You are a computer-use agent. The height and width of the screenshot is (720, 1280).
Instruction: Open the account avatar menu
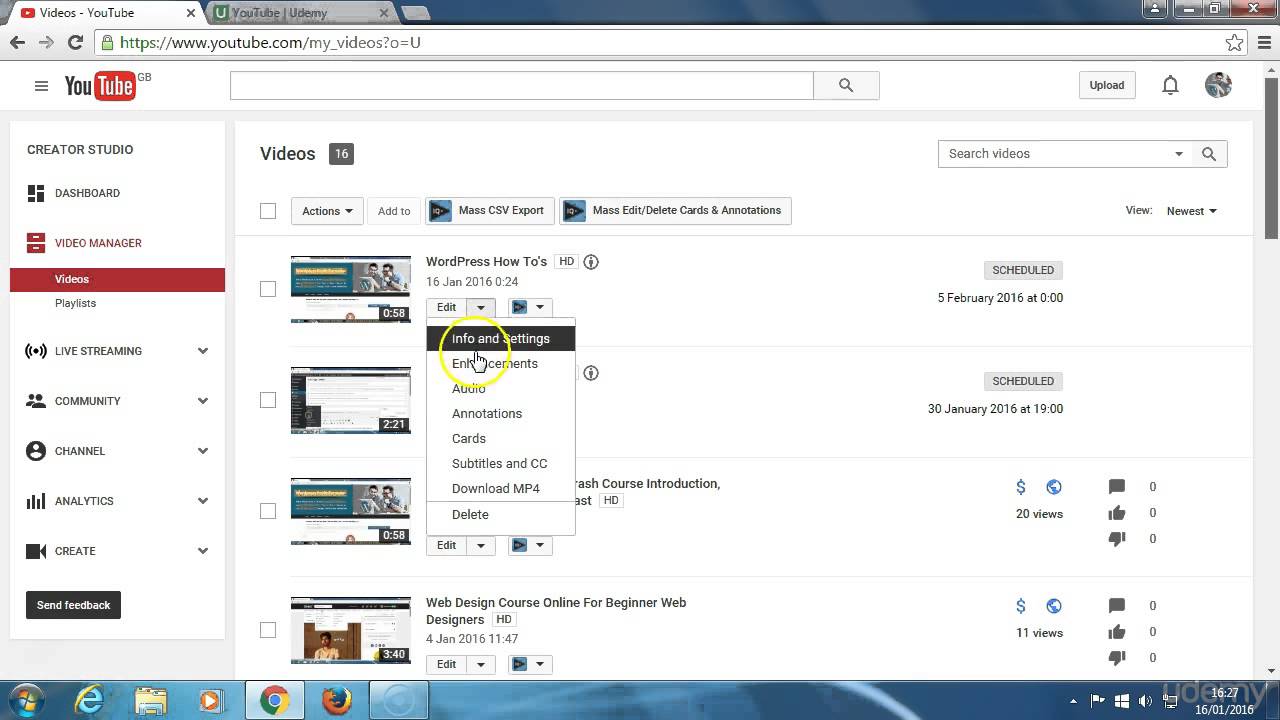(x=1218, y=85)
